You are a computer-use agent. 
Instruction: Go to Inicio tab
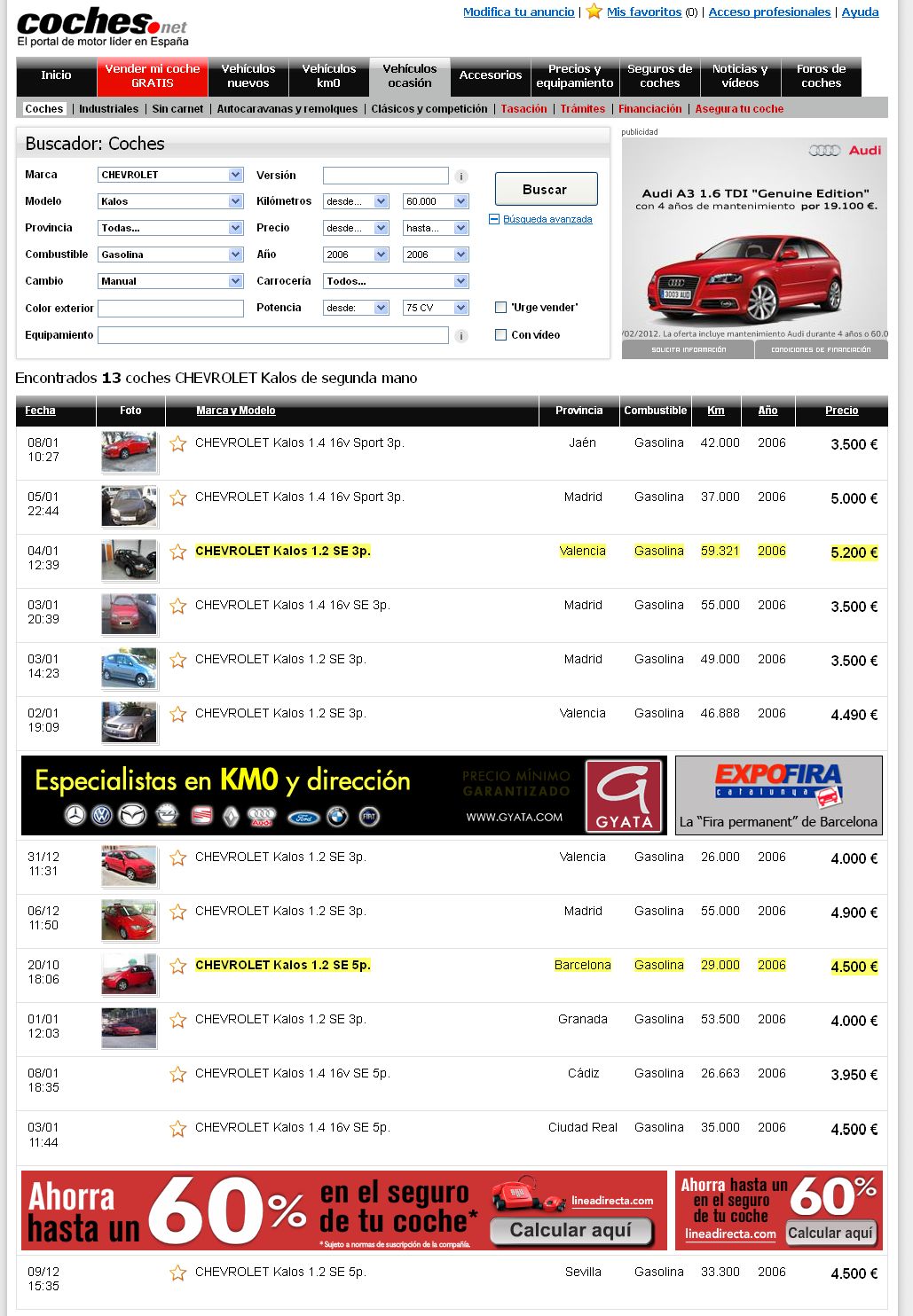pos(56,76)
